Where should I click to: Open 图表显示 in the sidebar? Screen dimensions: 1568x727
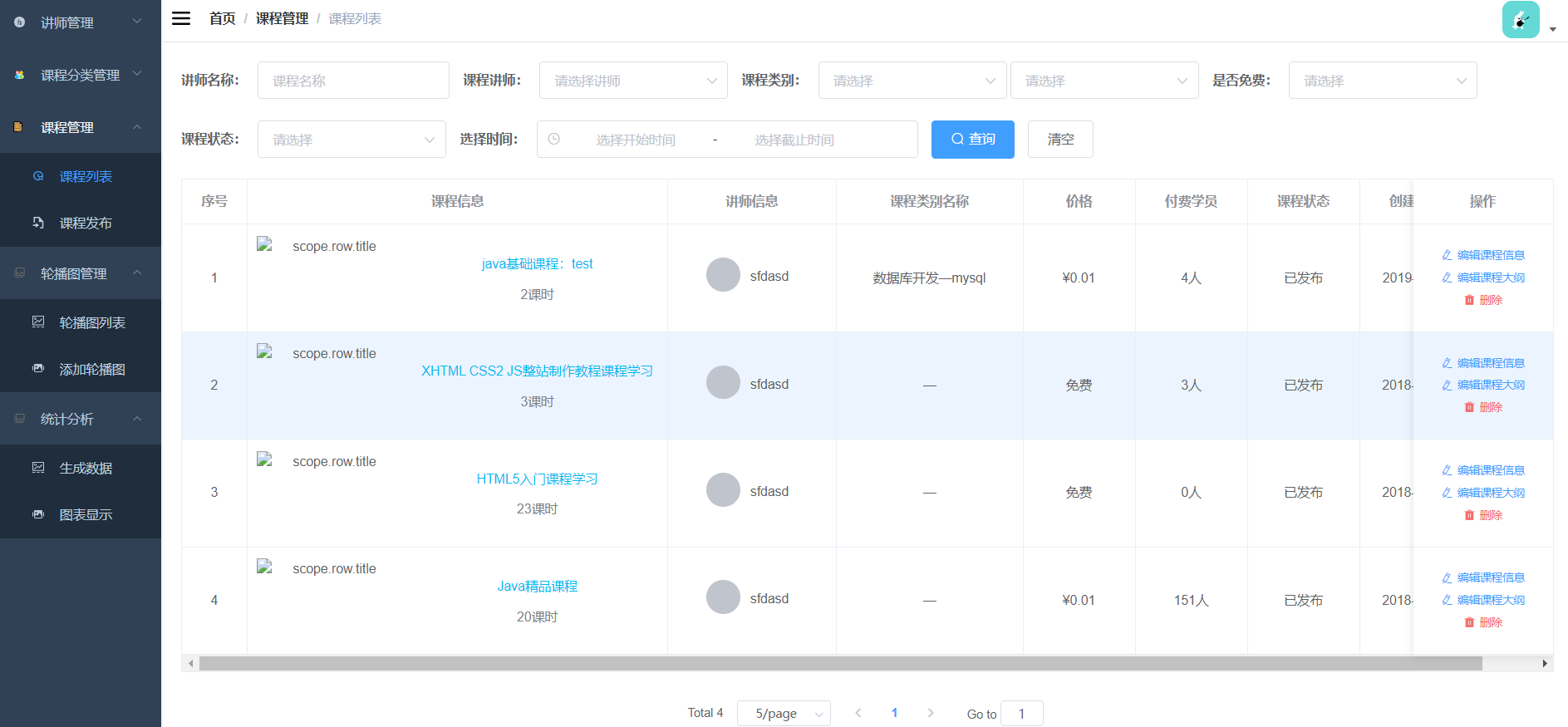81,514
